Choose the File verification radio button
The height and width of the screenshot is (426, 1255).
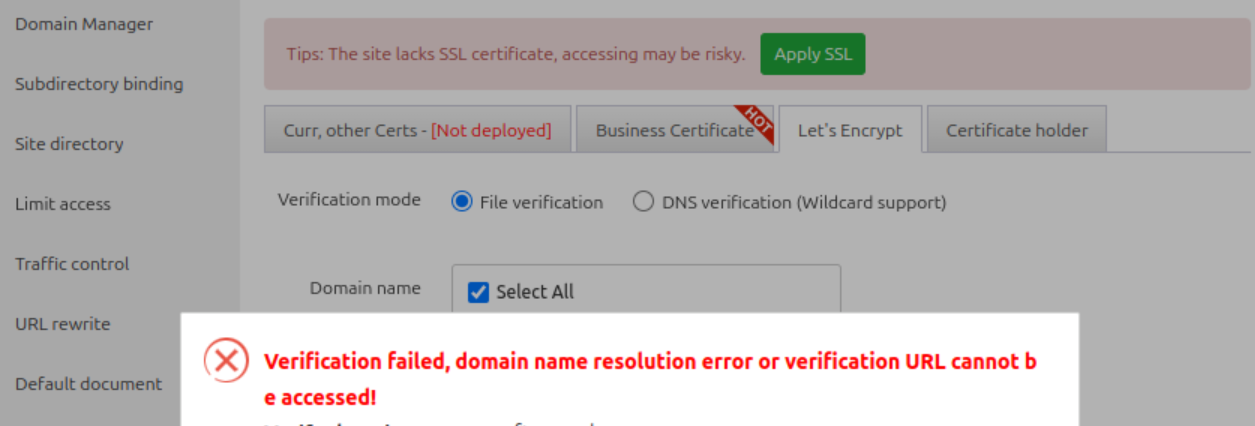[x=462, y=202]
